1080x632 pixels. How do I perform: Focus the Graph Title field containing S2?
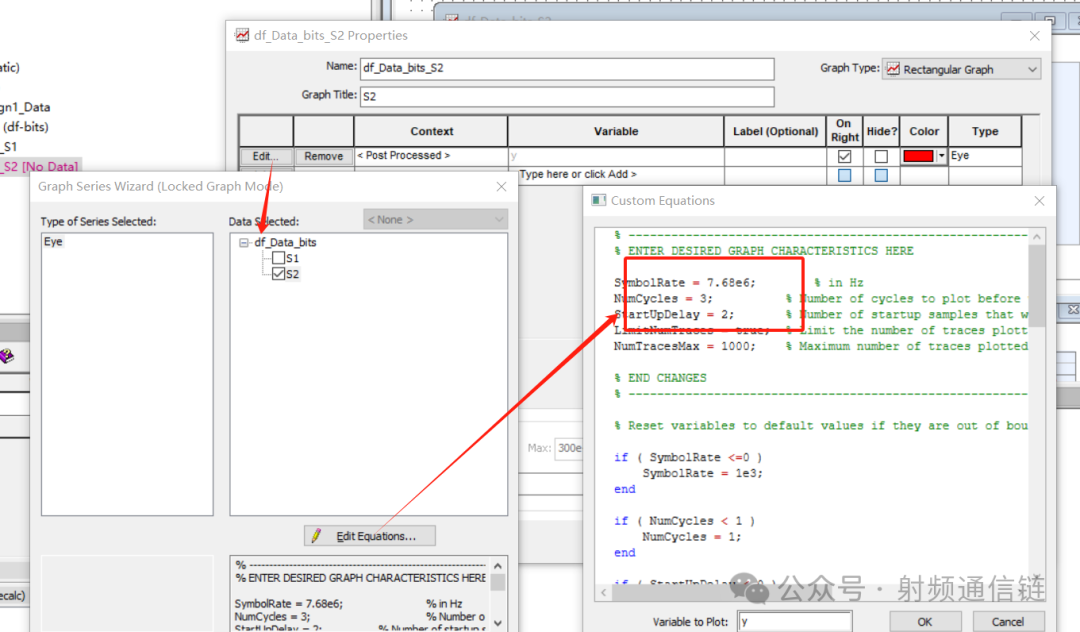[567, 96]
